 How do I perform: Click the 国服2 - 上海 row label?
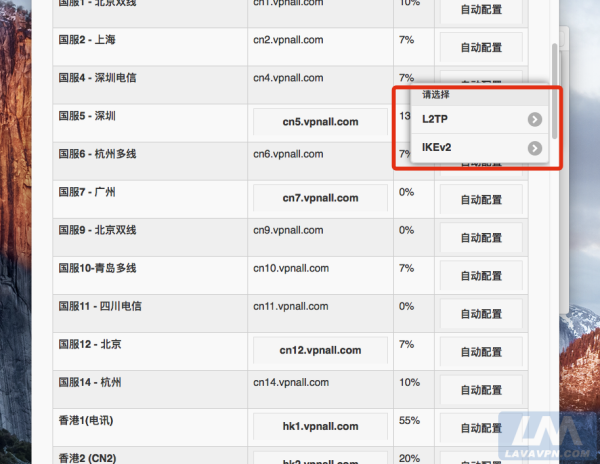point(87,40)
